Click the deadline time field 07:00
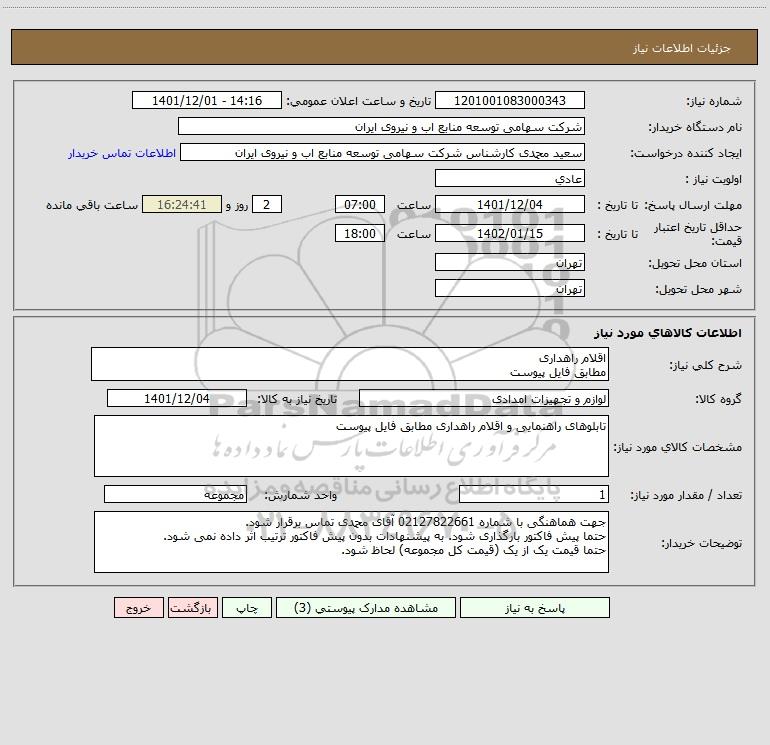The height and width of the screenshot is (745, 770). coord(359,204)
